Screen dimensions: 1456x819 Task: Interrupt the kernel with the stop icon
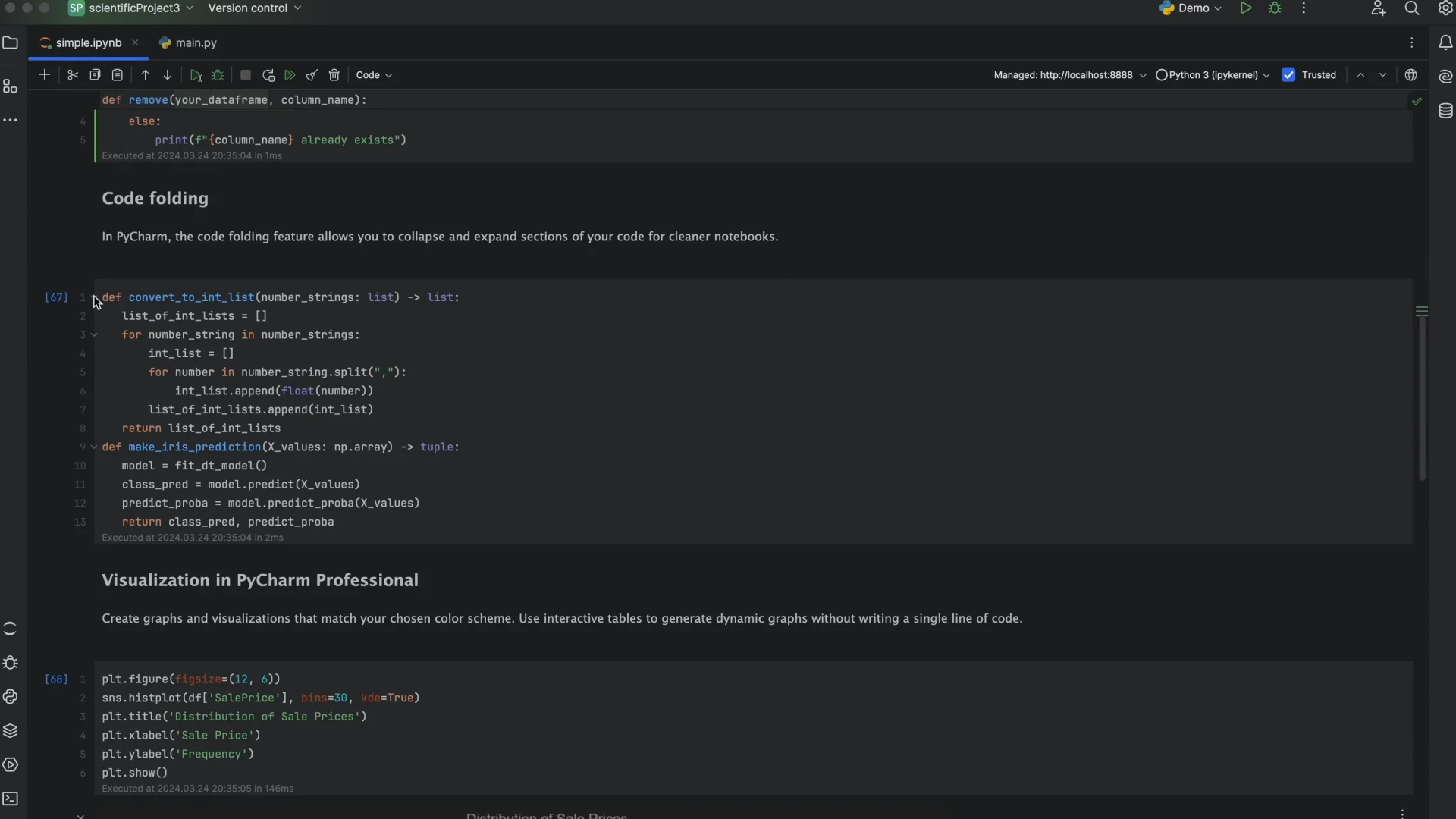[x=246, y=75]
